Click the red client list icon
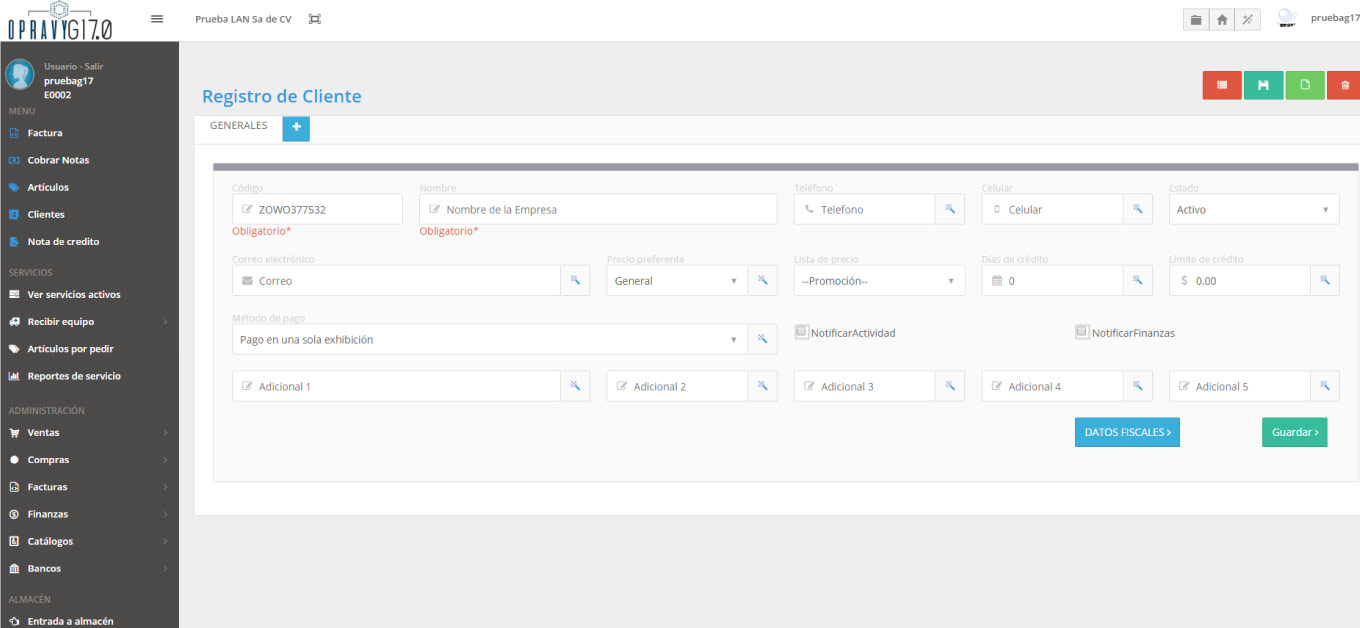This screenshot has width=1360, height=628. tap(1221, 85)
